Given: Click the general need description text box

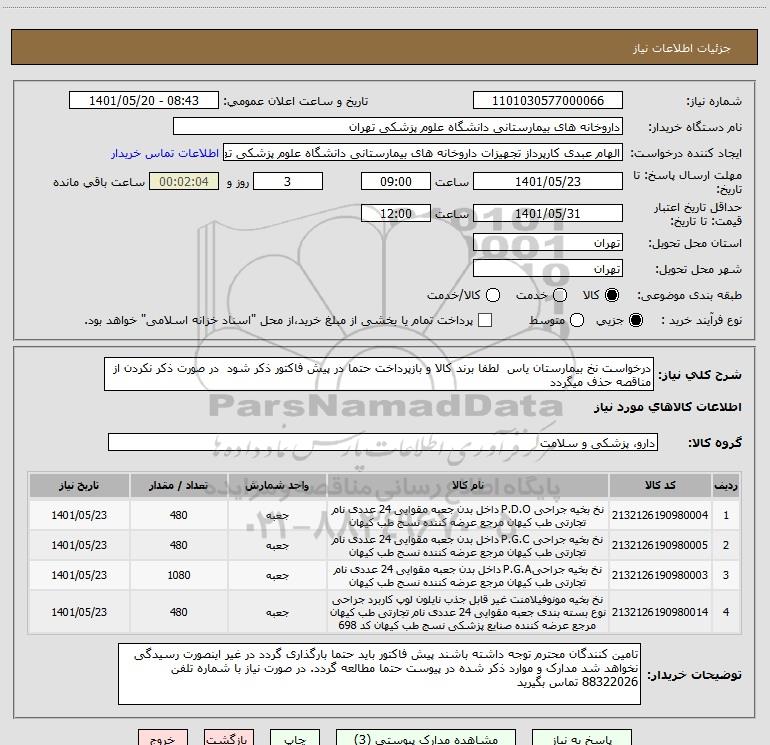Looking at the screenshot, I should pos(379,375).
